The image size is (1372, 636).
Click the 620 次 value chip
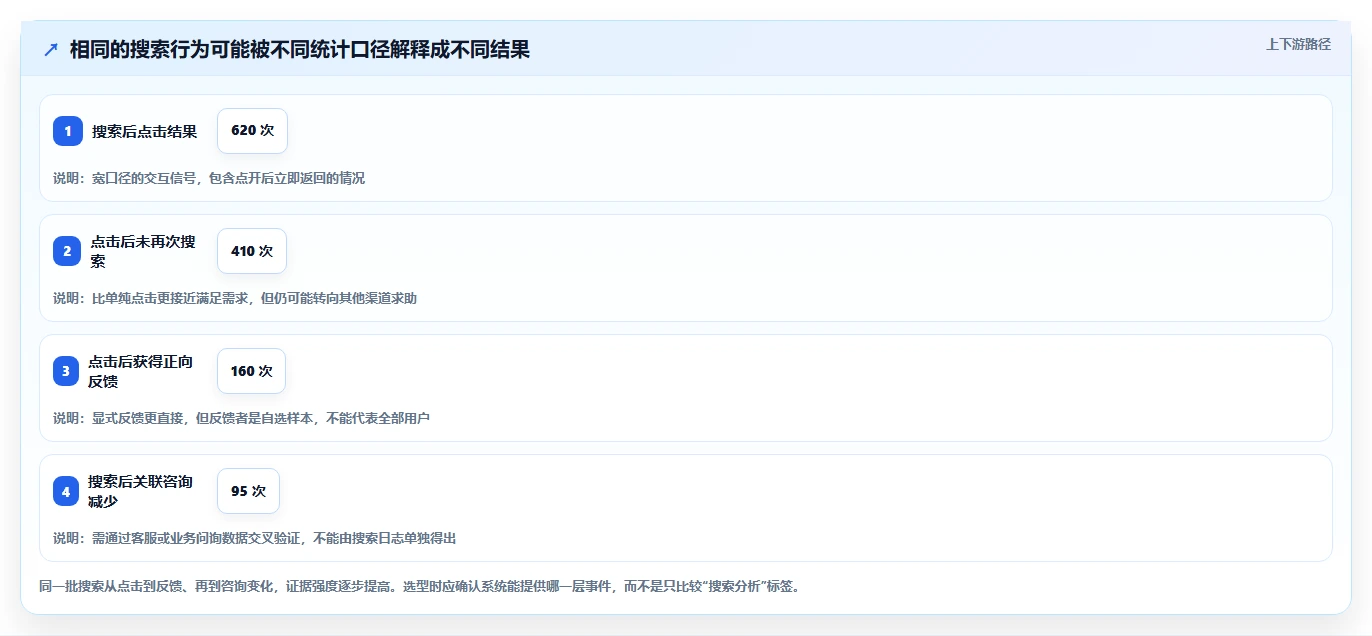pos(252,131)
